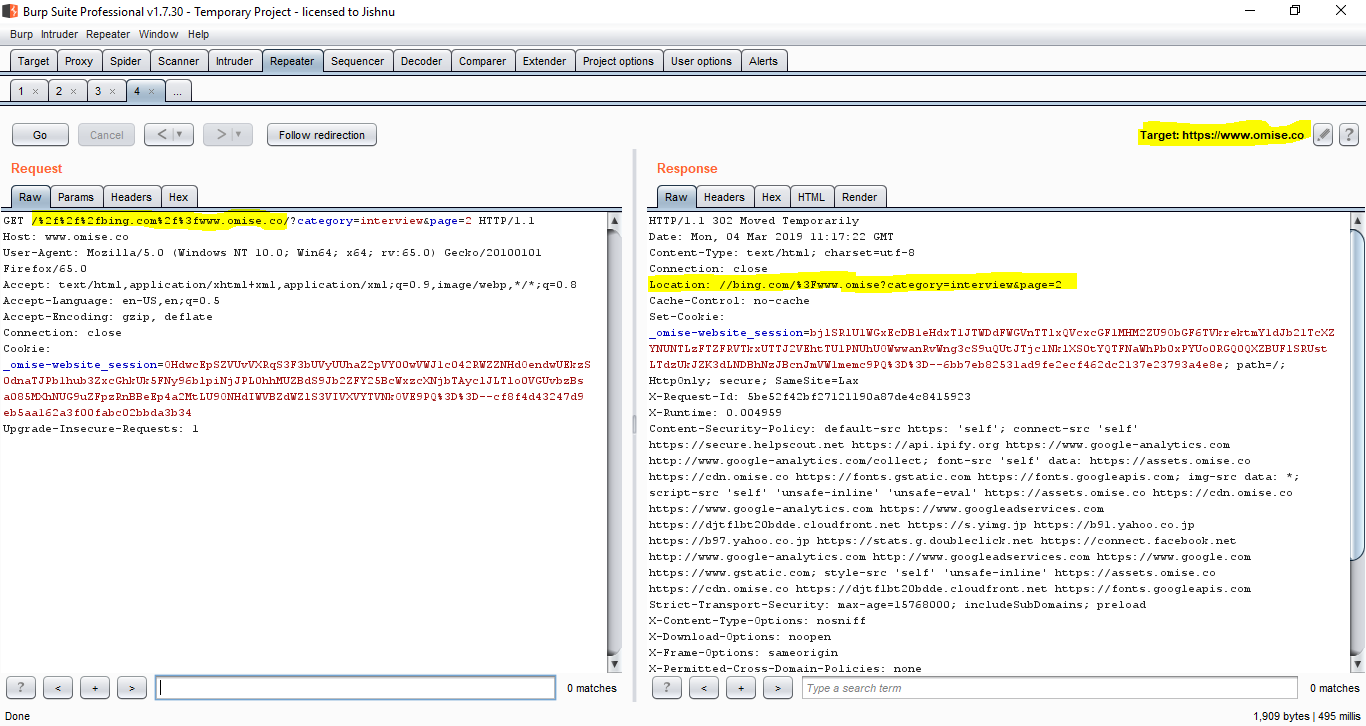This screenshot has height=726, width=1366.
Task: Switch to the Scanner tab
Action: tap(179, 61)
